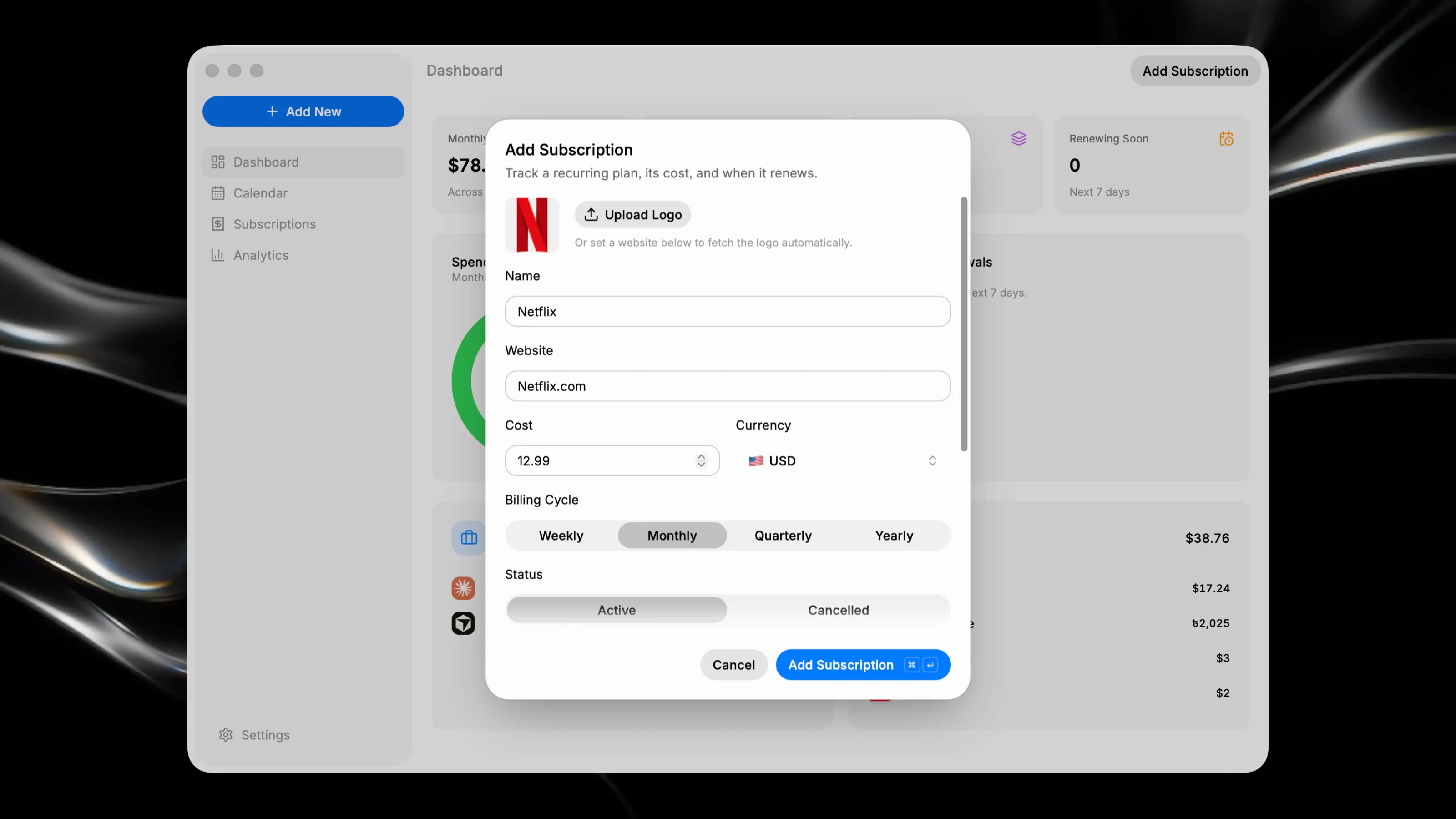Select Monthly billing cycle
The image size is (1456, 819).
tap(672, 535)
